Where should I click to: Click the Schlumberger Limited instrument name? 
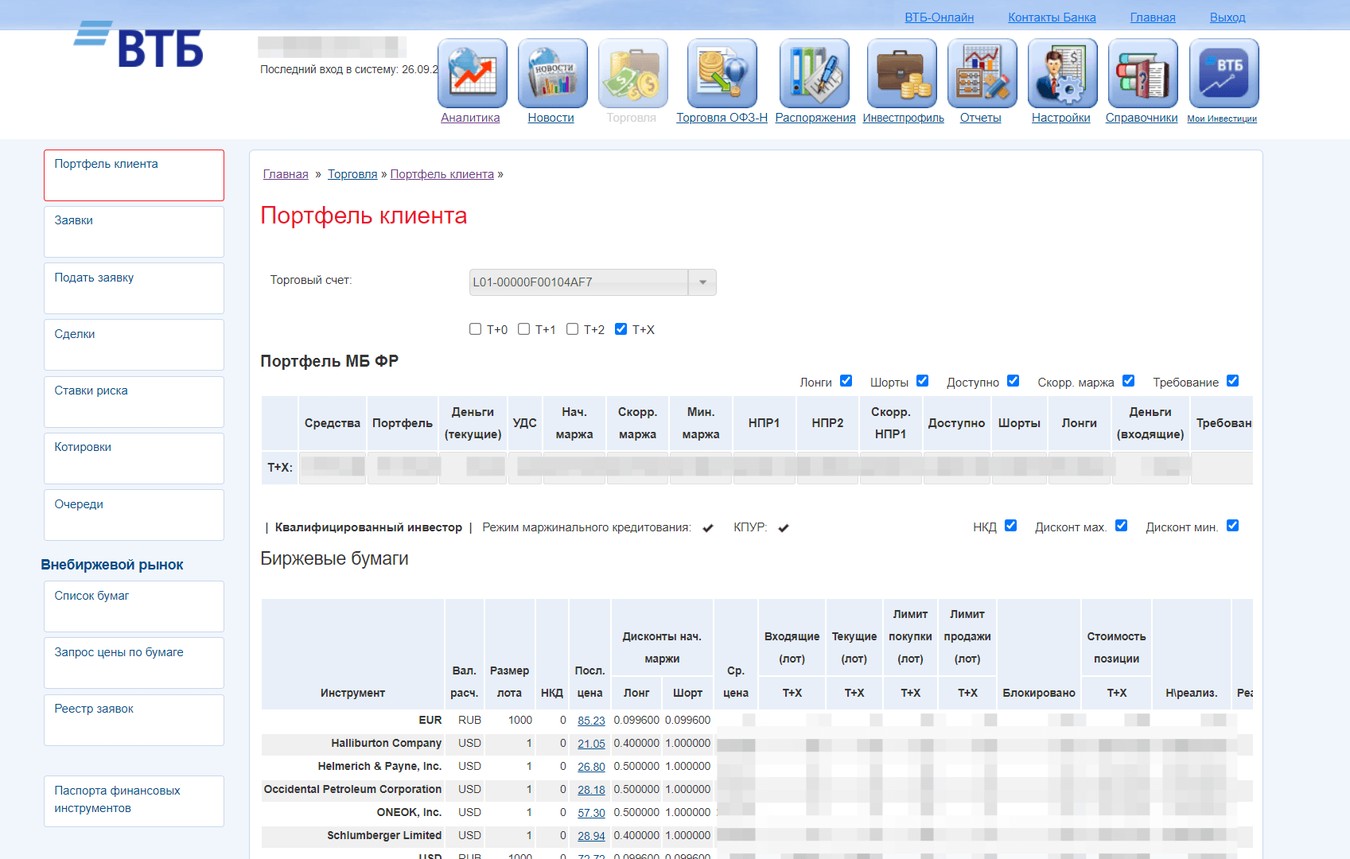[384, 835]
